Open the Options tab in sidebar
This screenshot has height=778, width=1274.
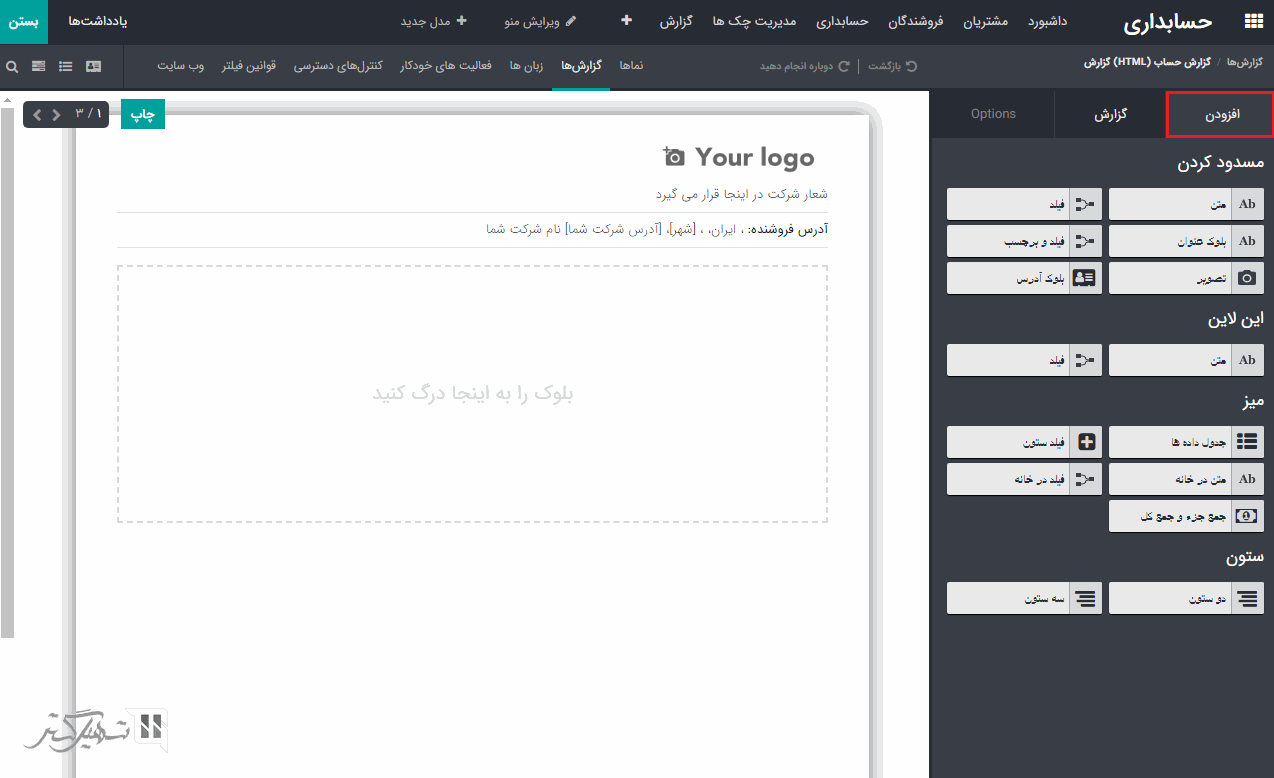click(993, 114)
